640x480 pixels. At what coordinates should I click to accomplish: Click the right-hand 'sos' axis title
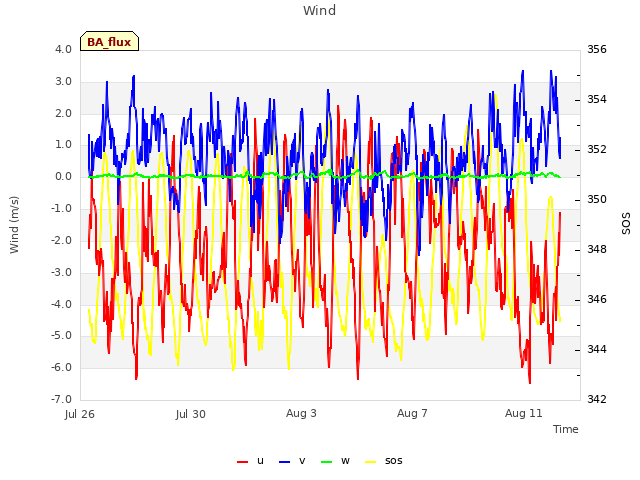point(626,224)
